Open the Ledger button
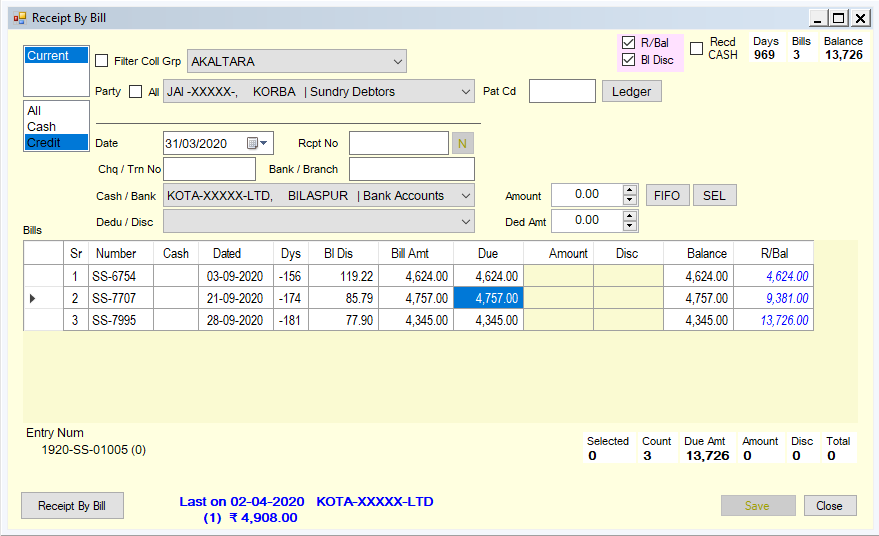879x536 pixels. pos(632,91)
